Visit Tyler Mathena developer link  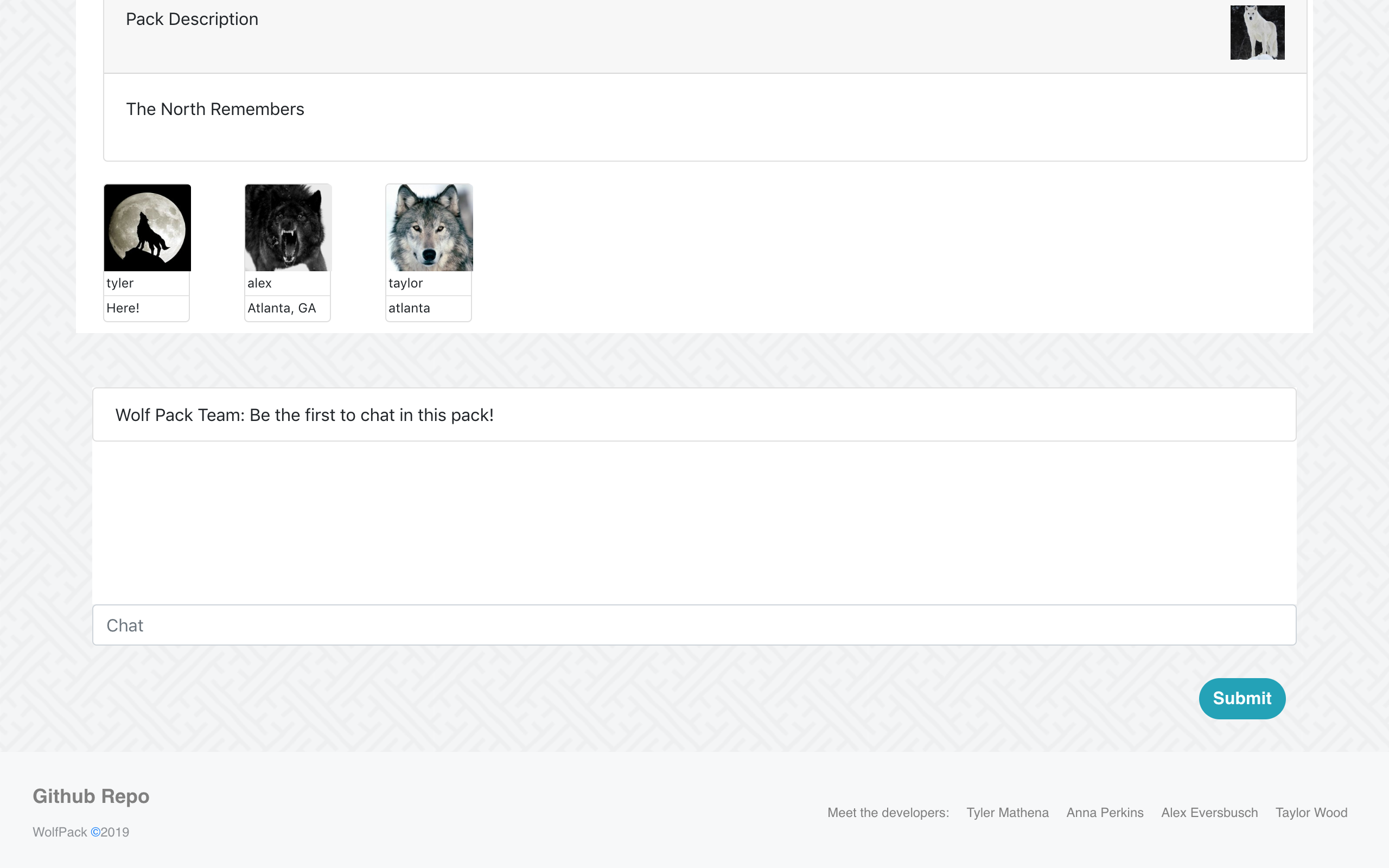1008,812
